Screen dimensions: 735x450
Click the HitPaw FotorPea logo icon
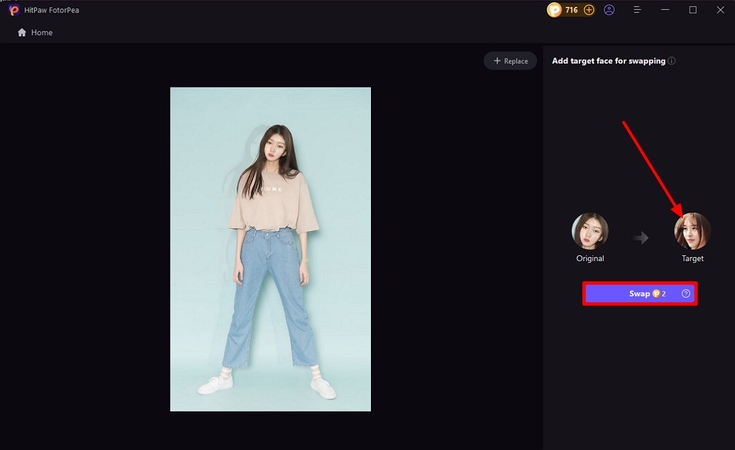pos(14,10)
